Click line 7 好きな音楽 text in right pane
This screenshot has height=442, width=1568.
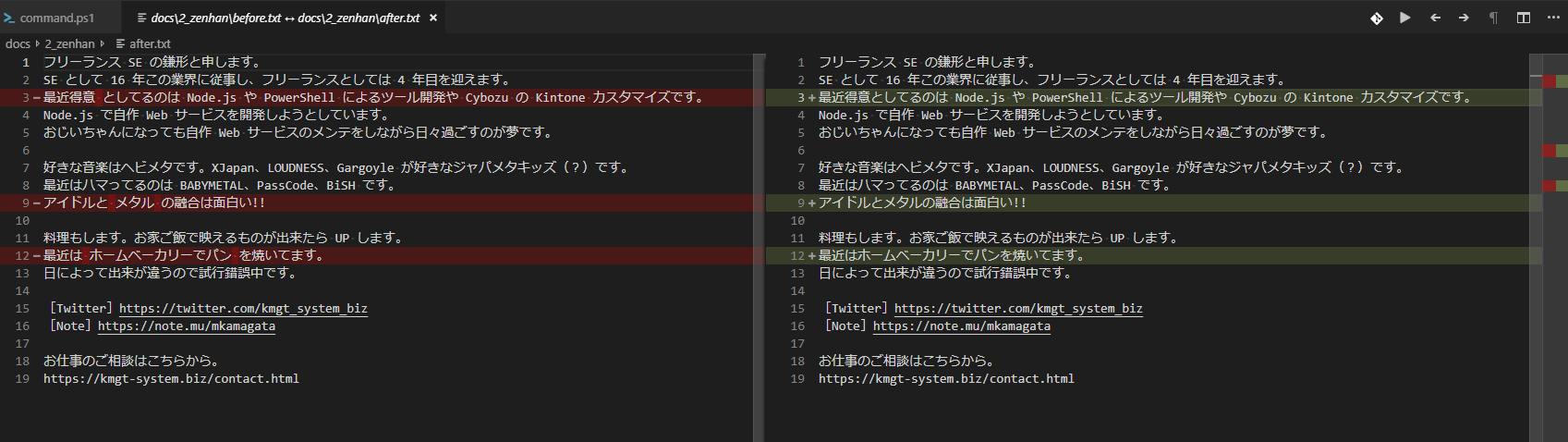point(1112,167)
